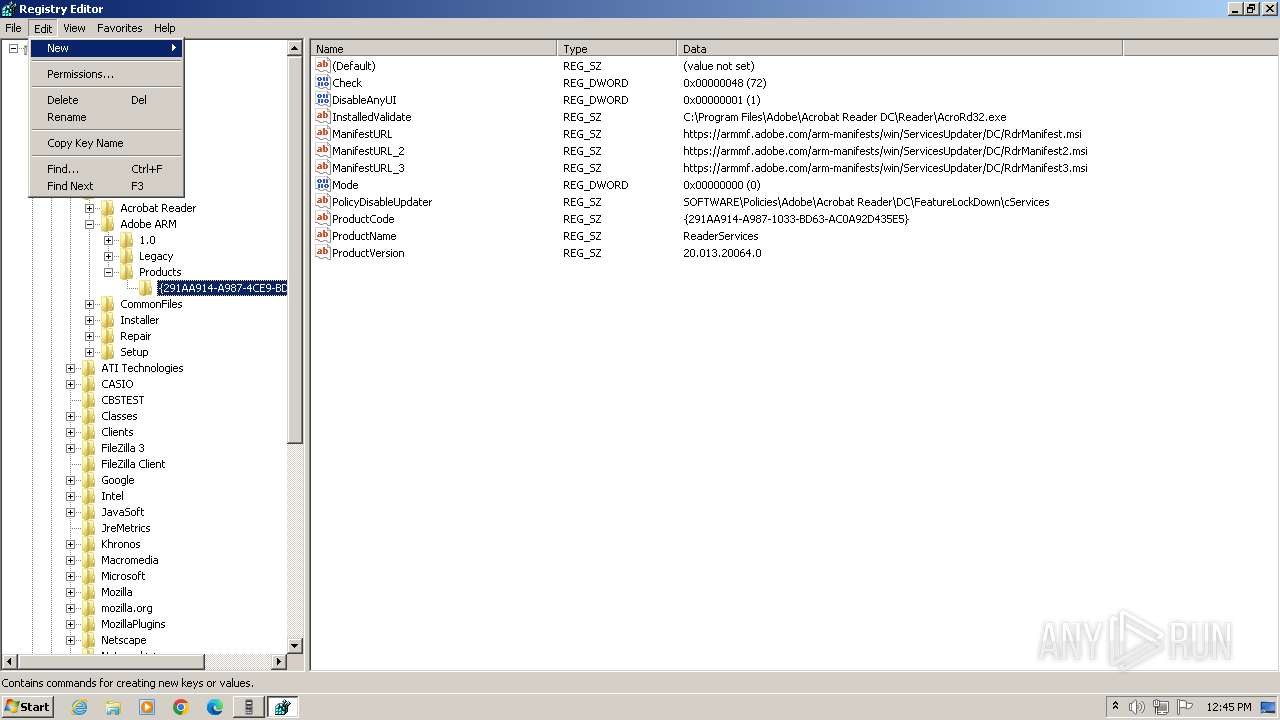The image size is (1280, 720).
Task: Open the View menu
Action: point(74,28)
